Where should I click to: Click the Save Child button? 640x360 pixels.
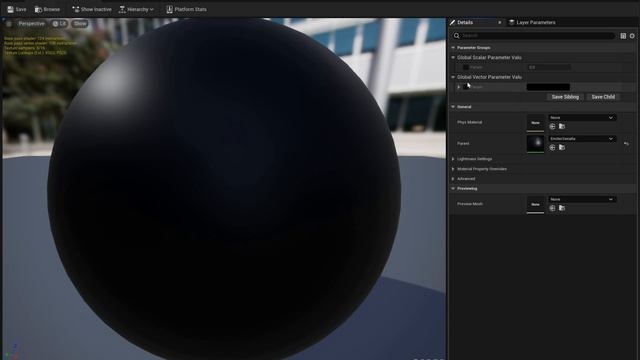pos(603,97)
